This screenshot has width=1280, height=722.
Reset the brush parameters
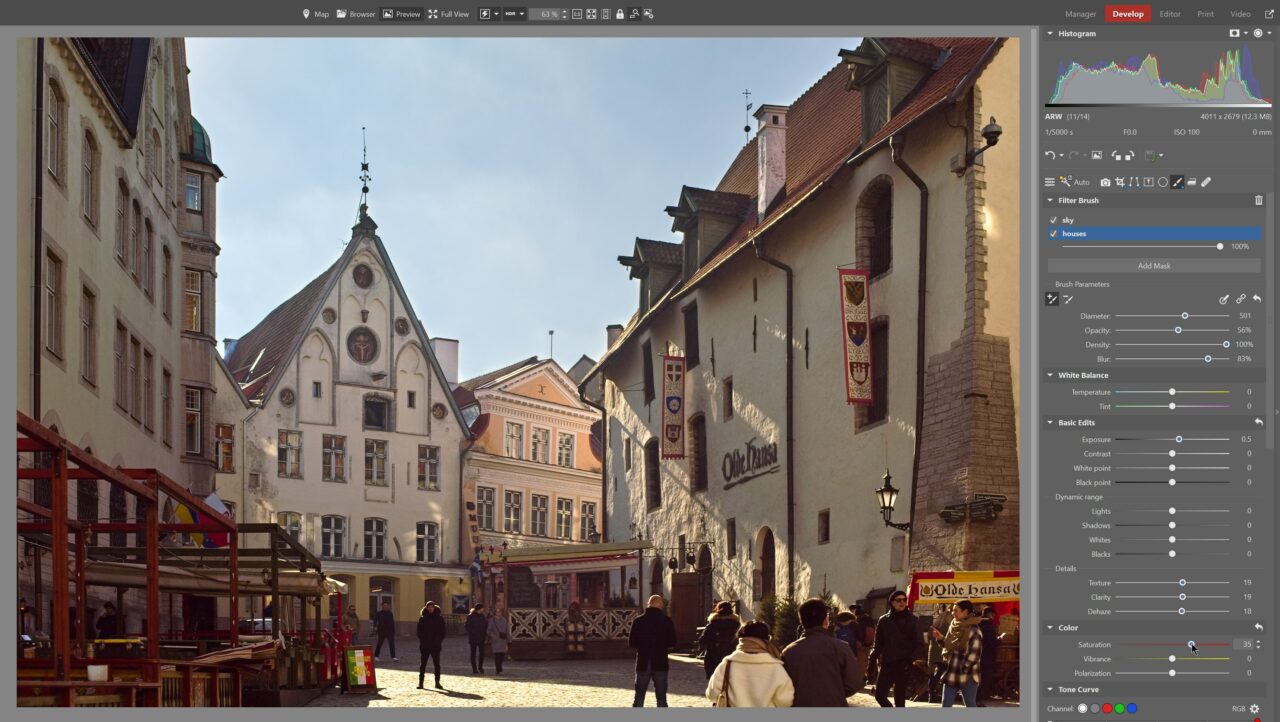click(1257, 299)
